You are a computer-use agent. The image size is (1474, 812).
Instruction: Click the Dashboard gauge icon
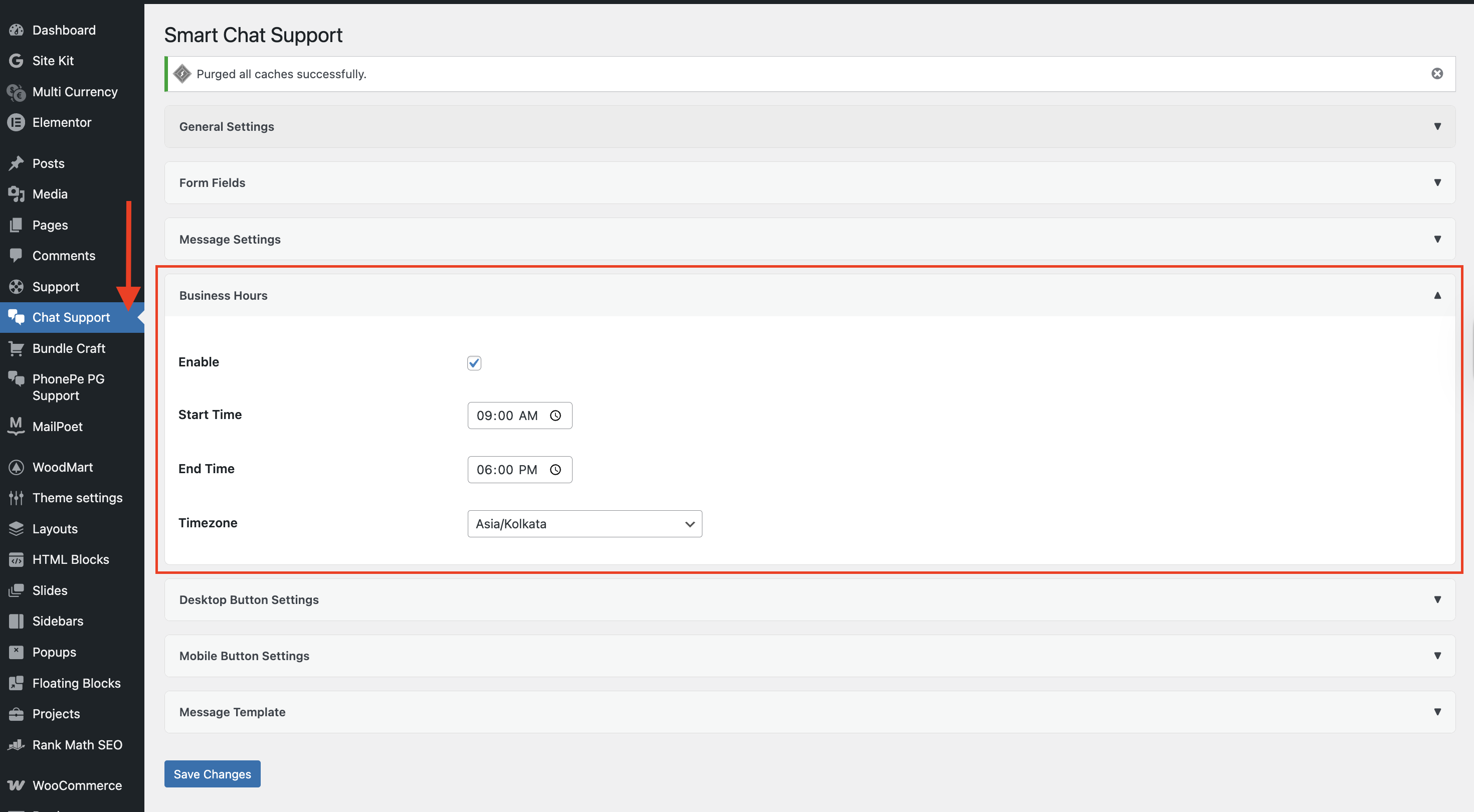(16, 30)
